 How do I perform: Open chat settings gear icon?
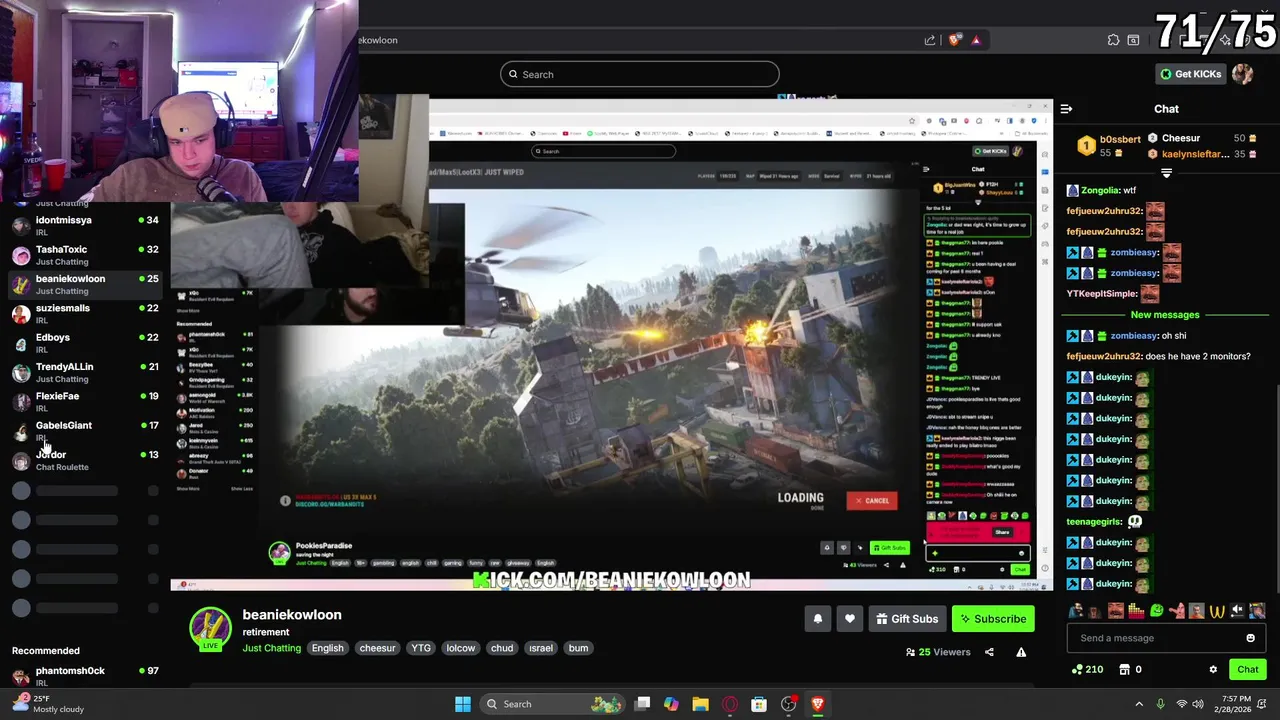(1213, 669)
